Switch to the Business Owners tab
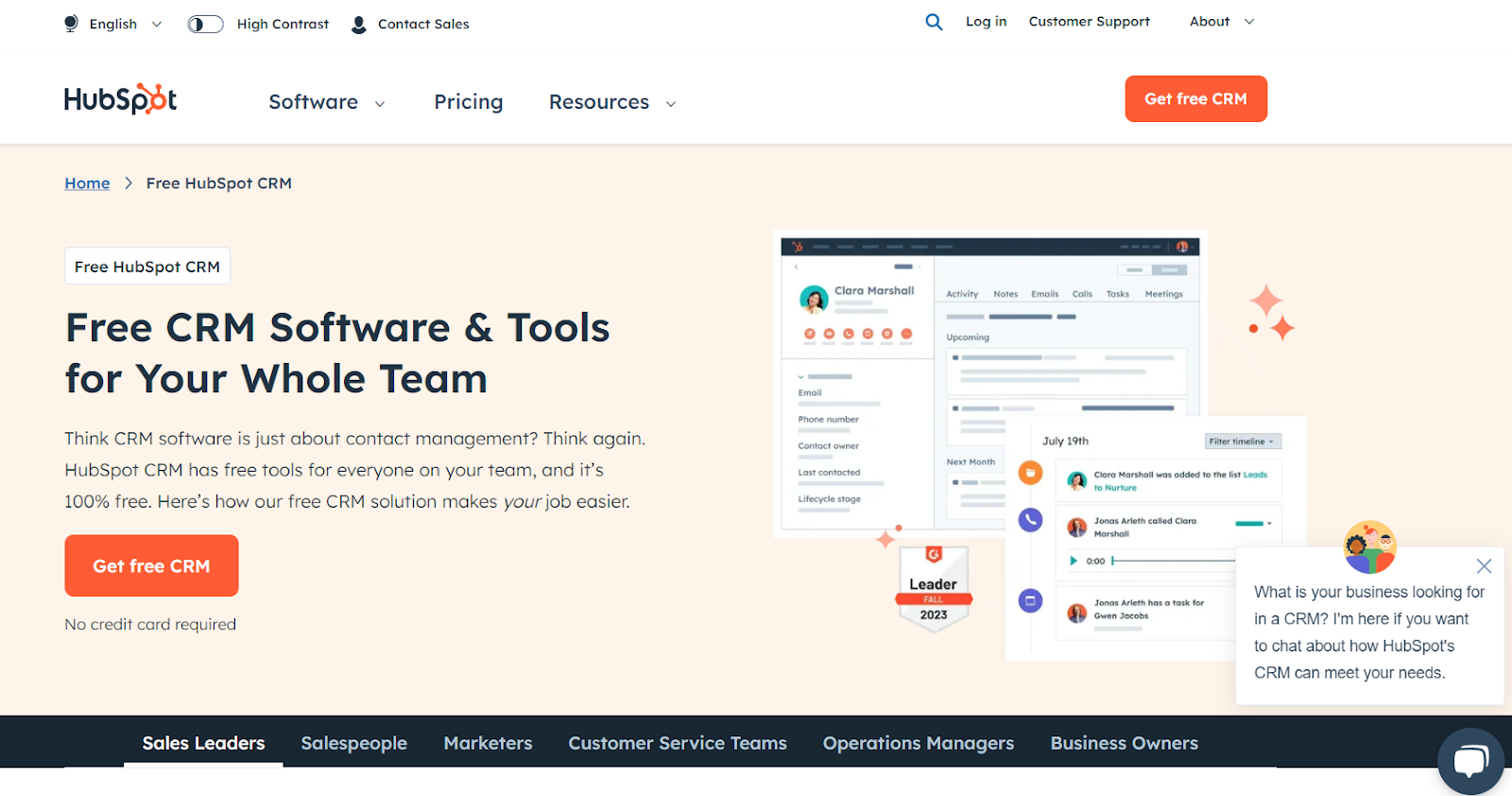Image resolution: width=1512 pixels, height=796 pixels. pyautogui.click(x=1125, y=743)
